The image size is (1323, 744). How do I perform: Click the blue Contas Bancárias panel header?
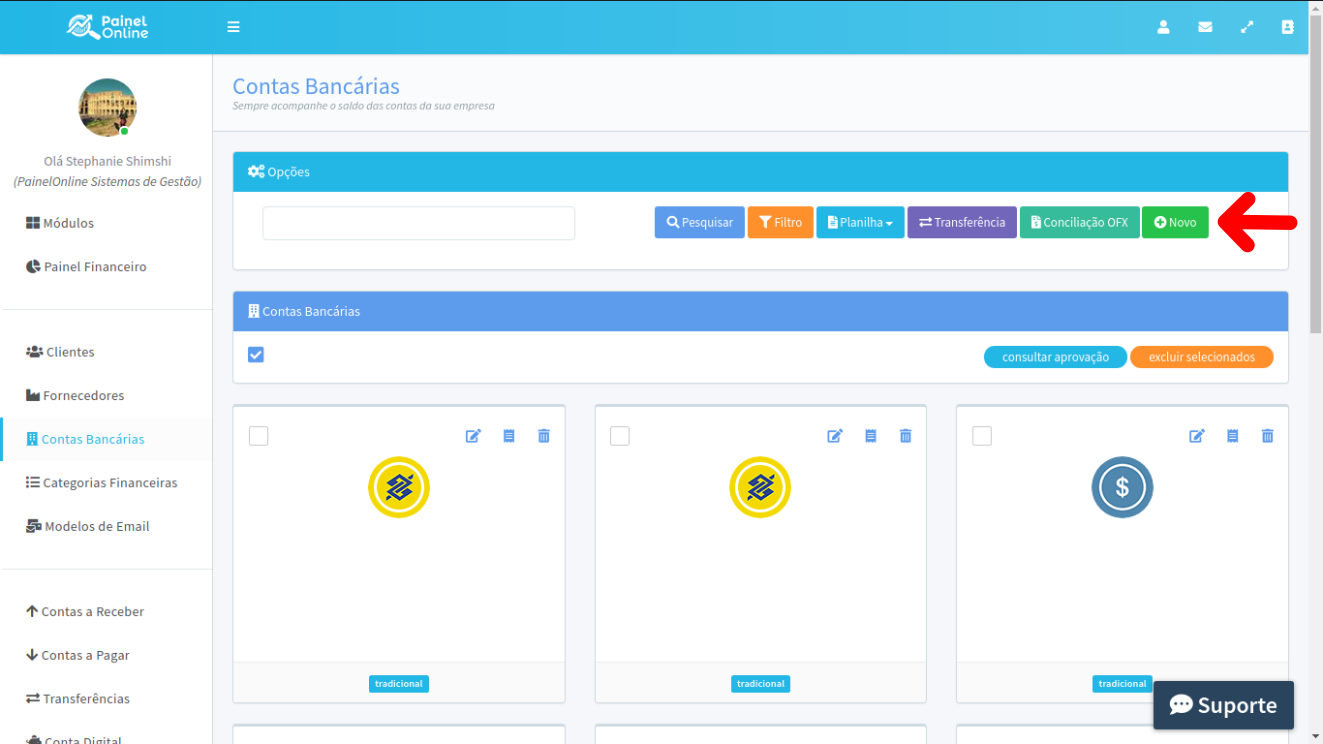(x=761, y=311)
